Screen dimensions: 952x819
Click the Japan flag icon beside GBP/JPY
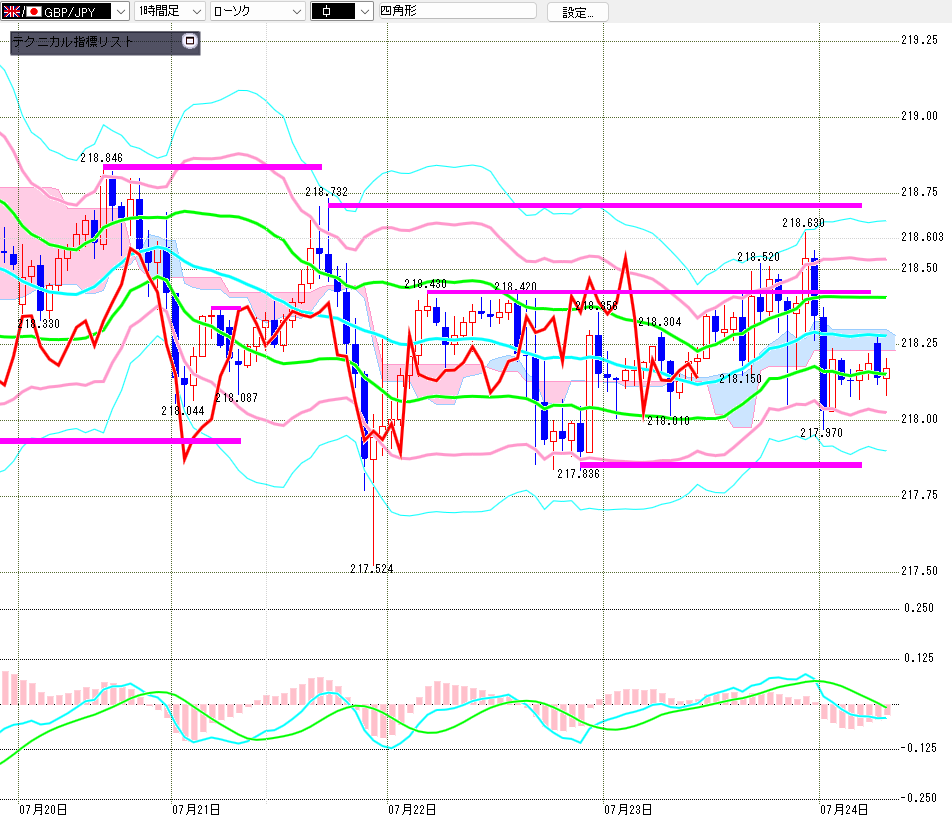(x=33, y=12)
